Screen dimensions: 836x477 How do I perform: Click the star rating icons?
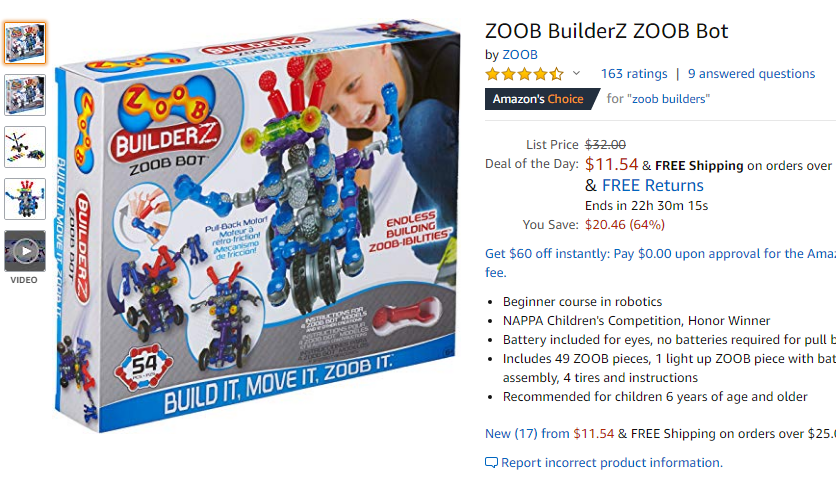click(524, 74)
